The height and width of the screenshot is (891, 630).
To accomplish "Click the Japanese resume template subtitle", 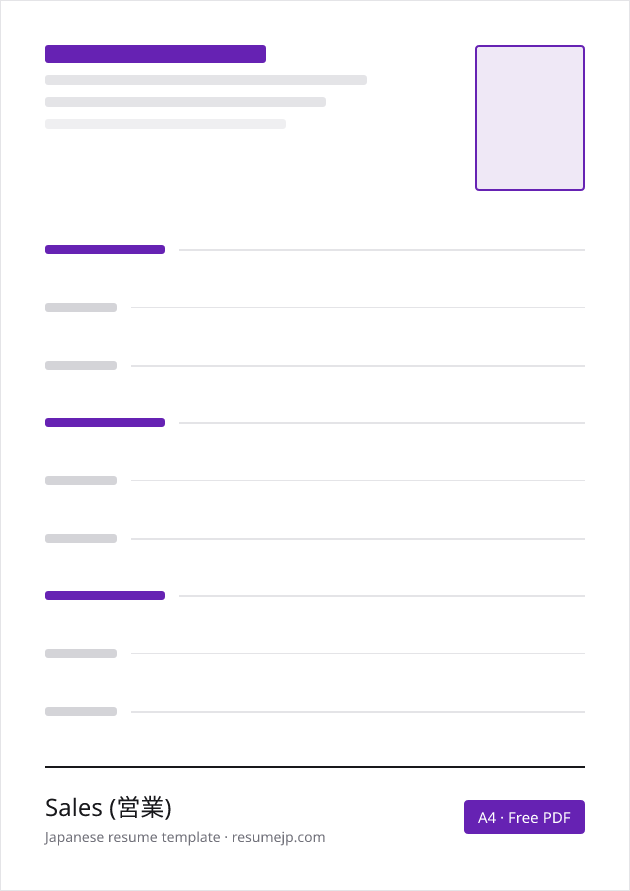I will tap(132, 838).
